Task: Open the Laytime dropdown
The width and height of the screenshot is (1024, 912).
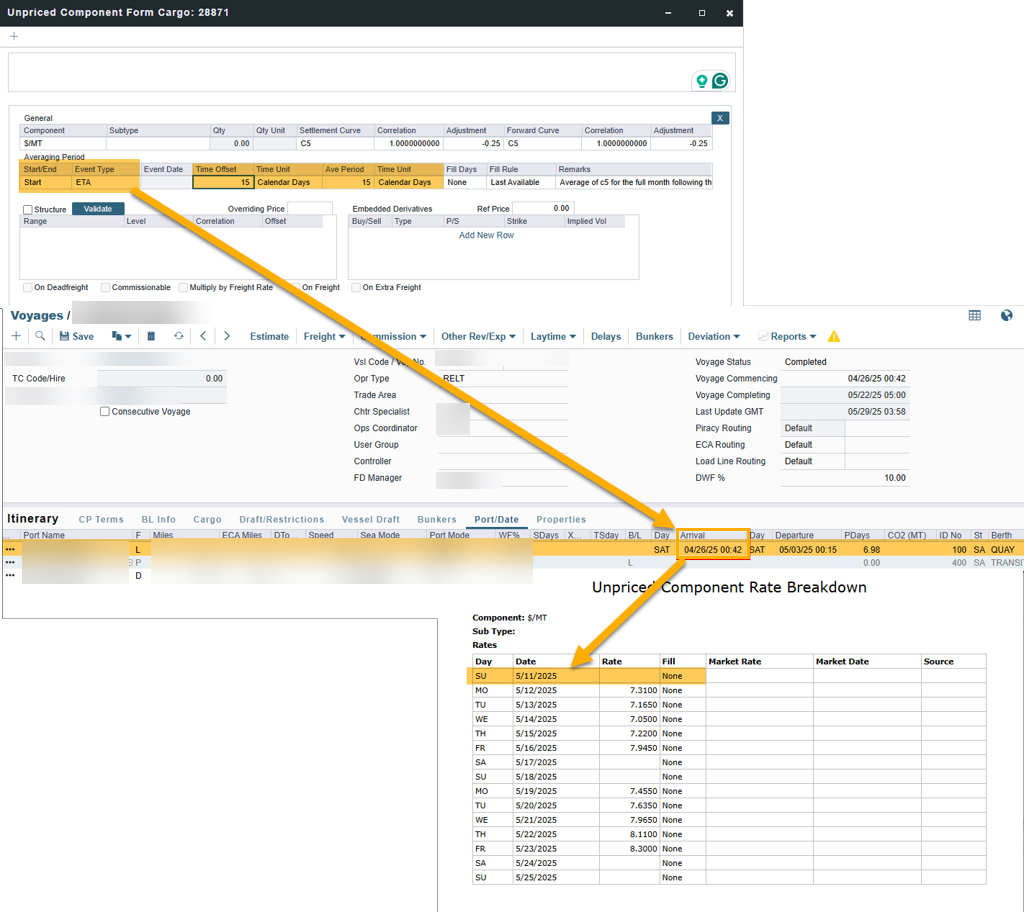Action: point(553,336)
